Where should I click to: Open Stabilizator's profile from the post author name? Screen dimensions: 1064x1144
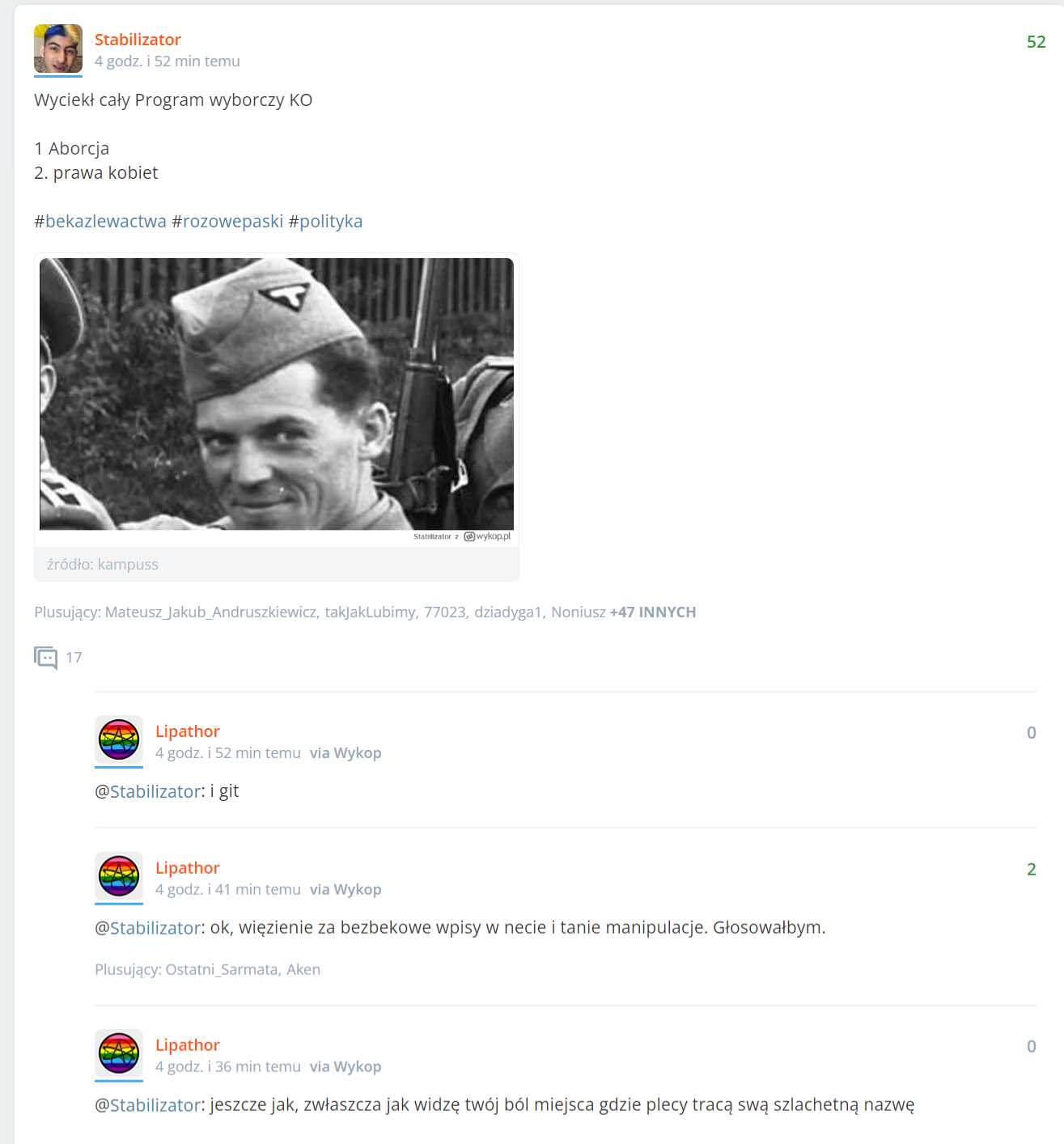138,40
